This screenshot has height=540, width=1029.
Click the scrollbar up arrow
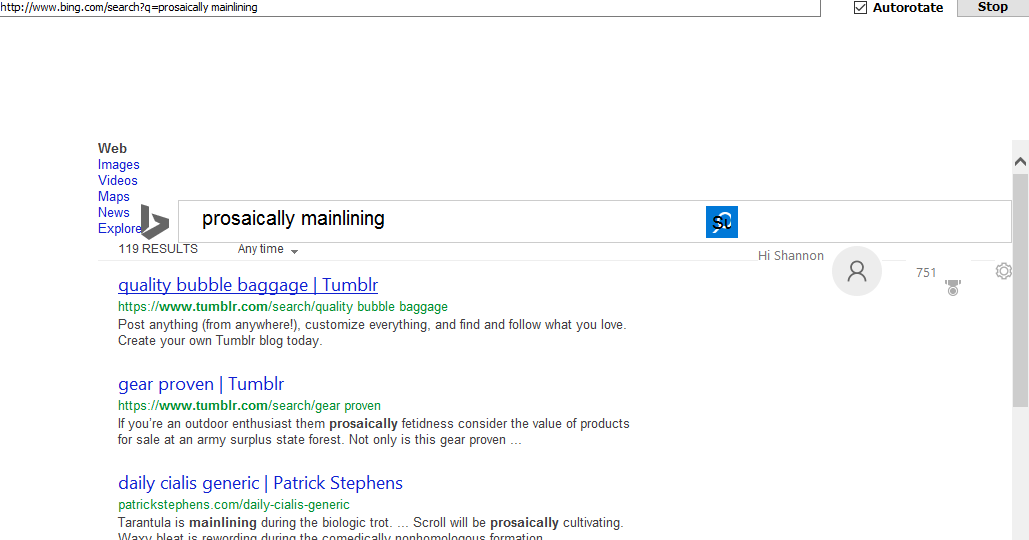pos(1020,161)
